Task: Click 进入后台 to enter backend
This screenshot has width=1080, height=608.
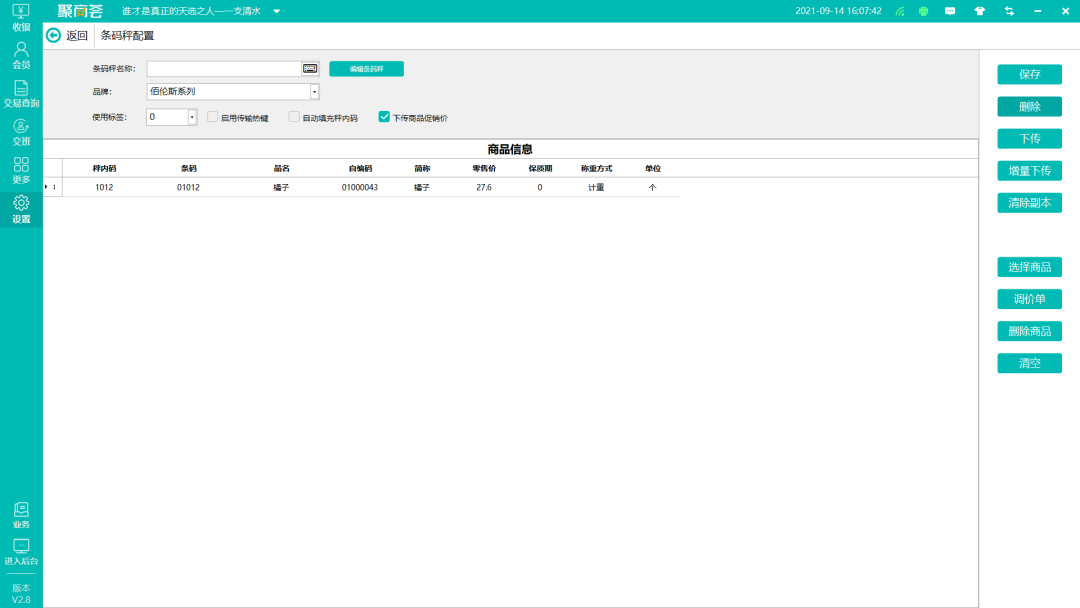Action: coord(20,550)
